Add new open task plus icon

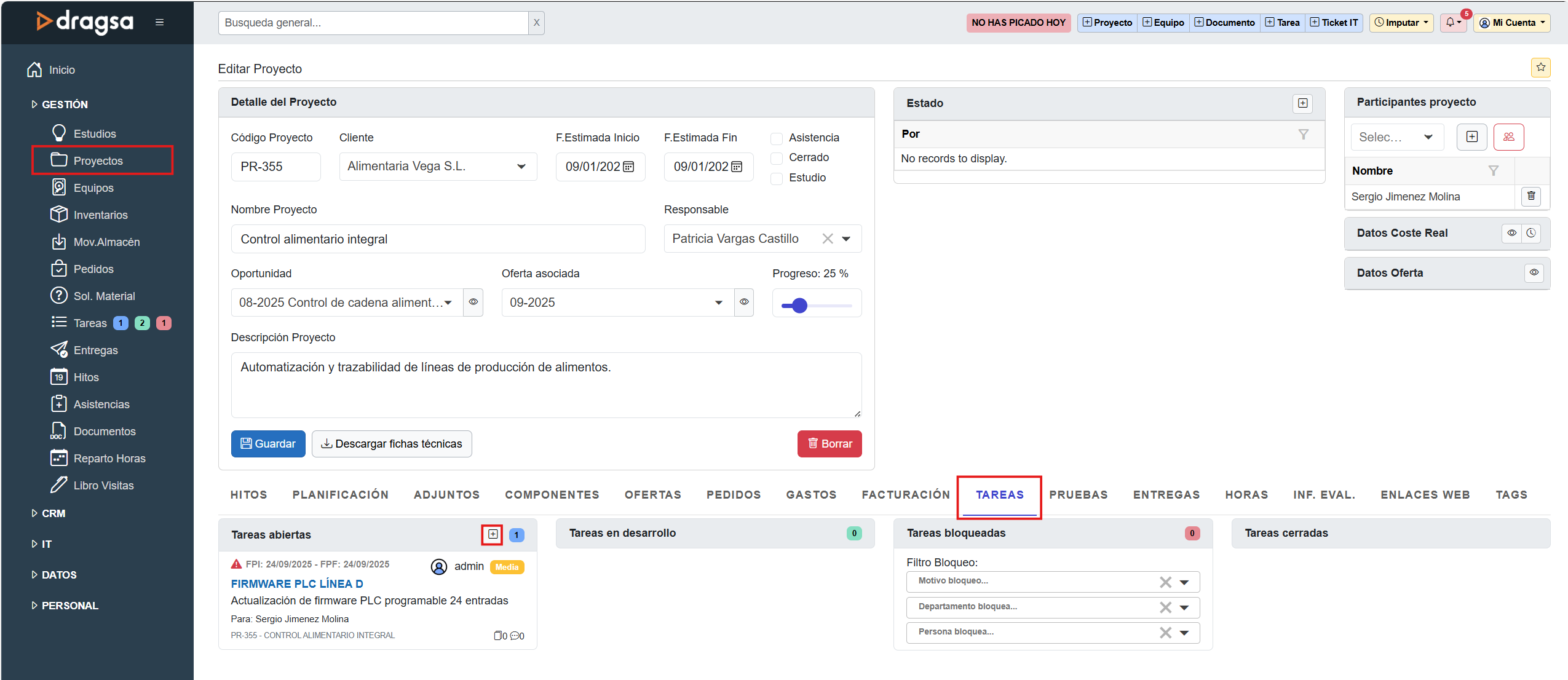pyautogui.click(x=493, y=534)
